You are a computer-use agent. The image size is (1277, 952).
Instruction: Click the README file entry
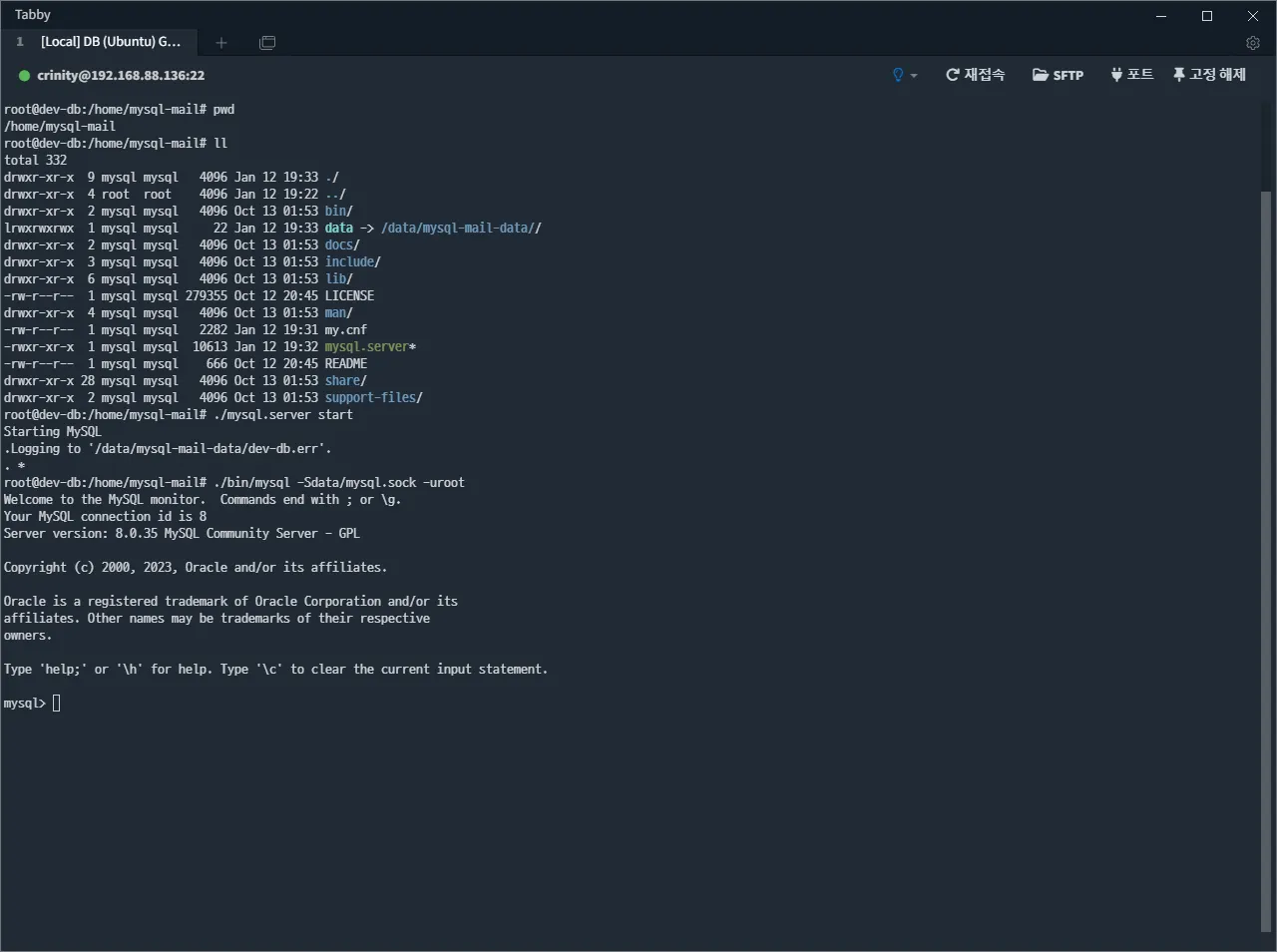point(346,364)
